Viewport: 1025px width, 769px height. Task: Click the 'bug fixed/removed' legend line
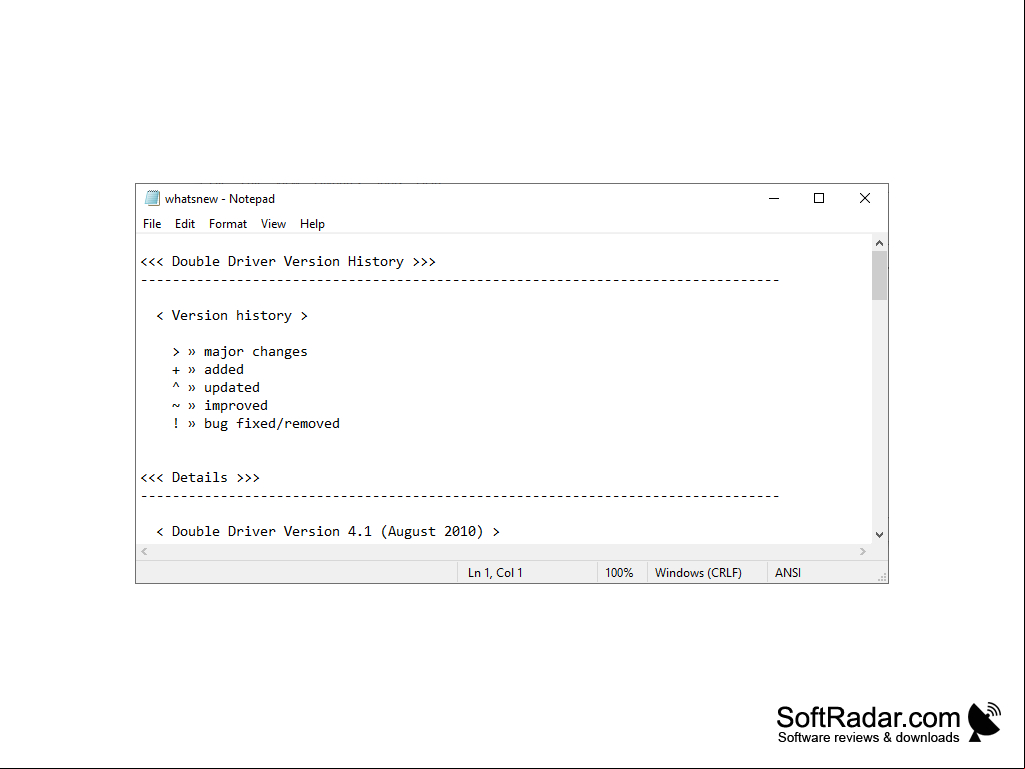coord(256,424)
